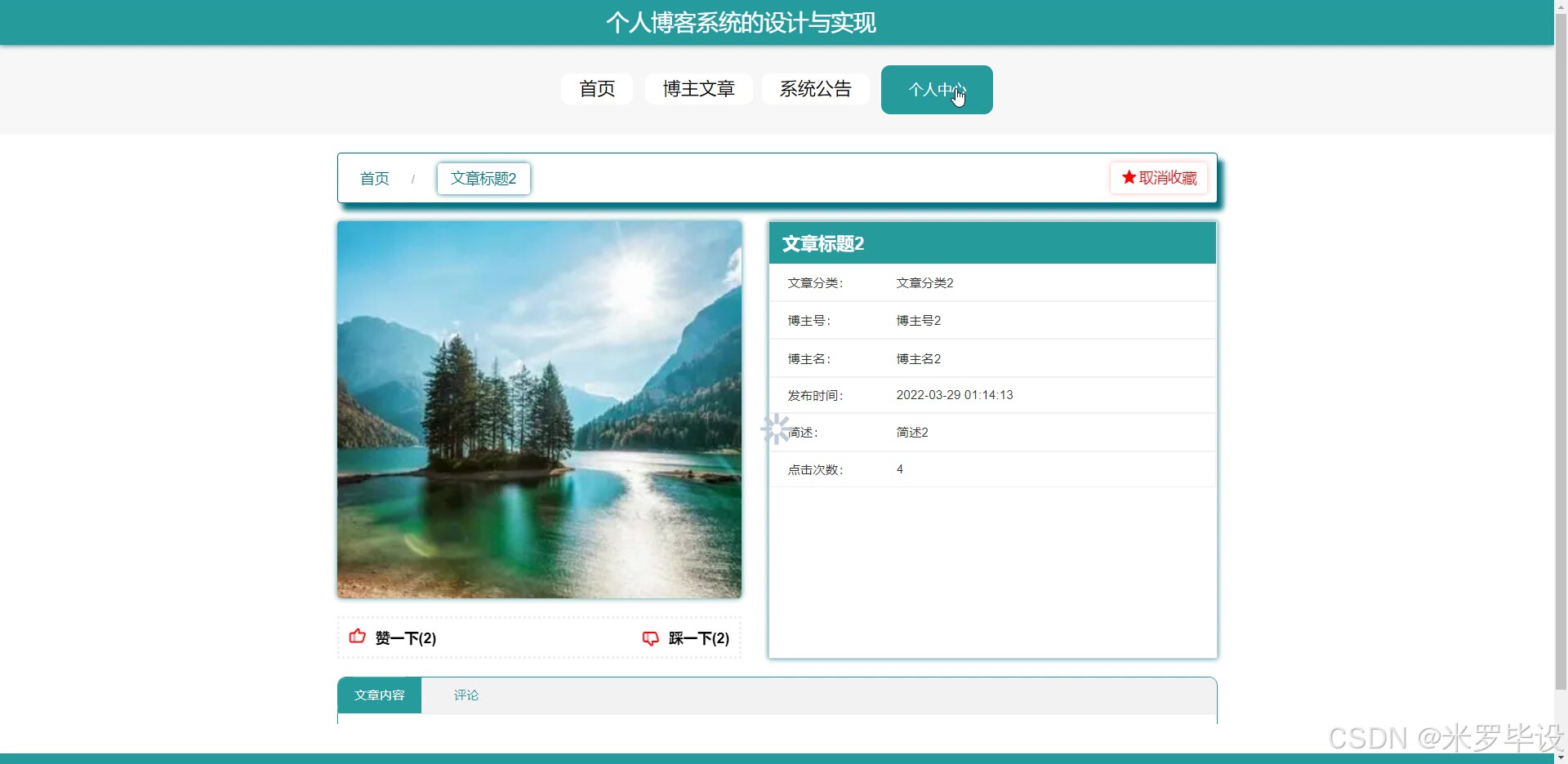Viewport: 1568px width, 764px height.
Task: Click the lake landscape article image
Action: pyautogui.click(x=539, y=410)
